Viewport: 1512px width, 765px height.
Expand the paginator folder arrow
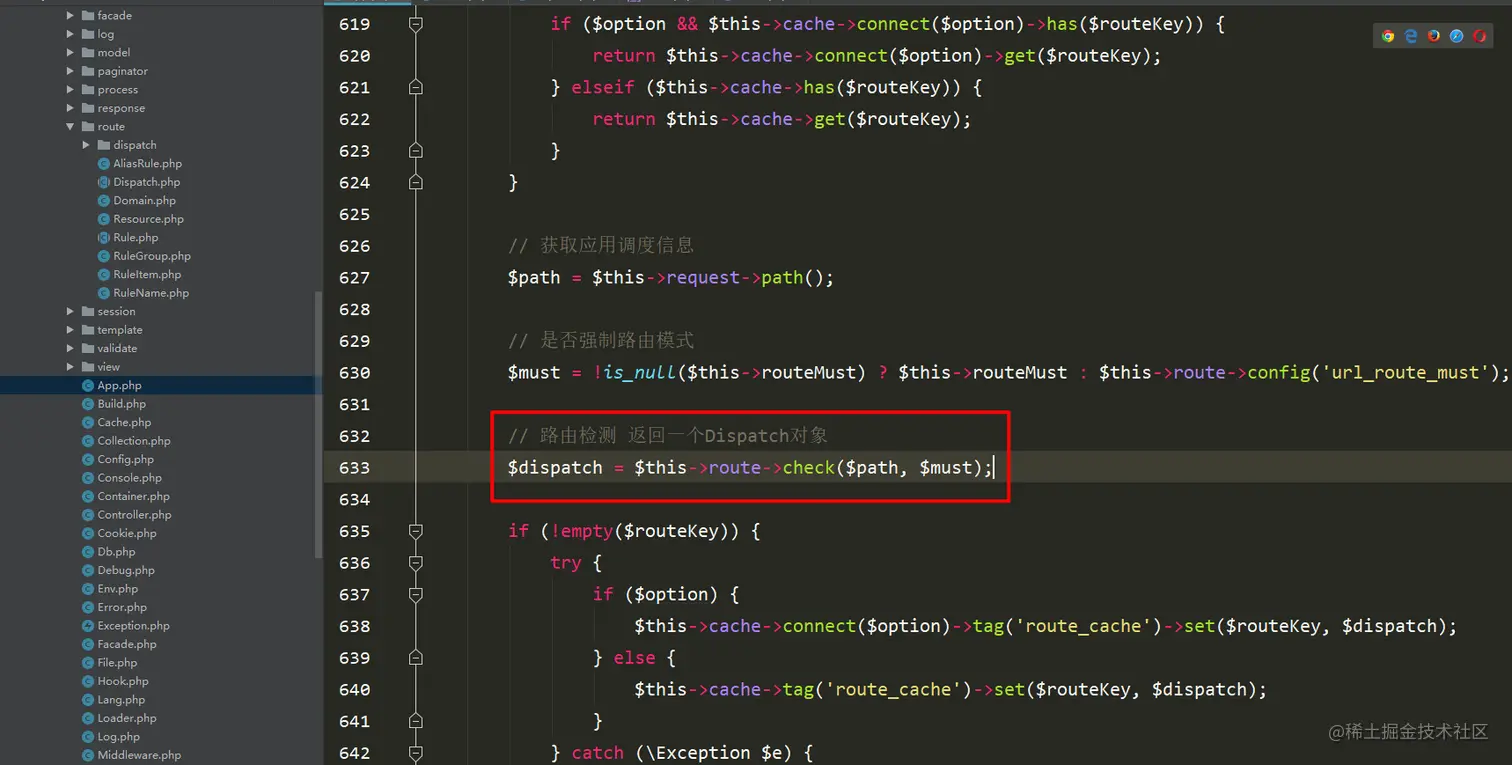pyautogui.click(x=71, y=71)
